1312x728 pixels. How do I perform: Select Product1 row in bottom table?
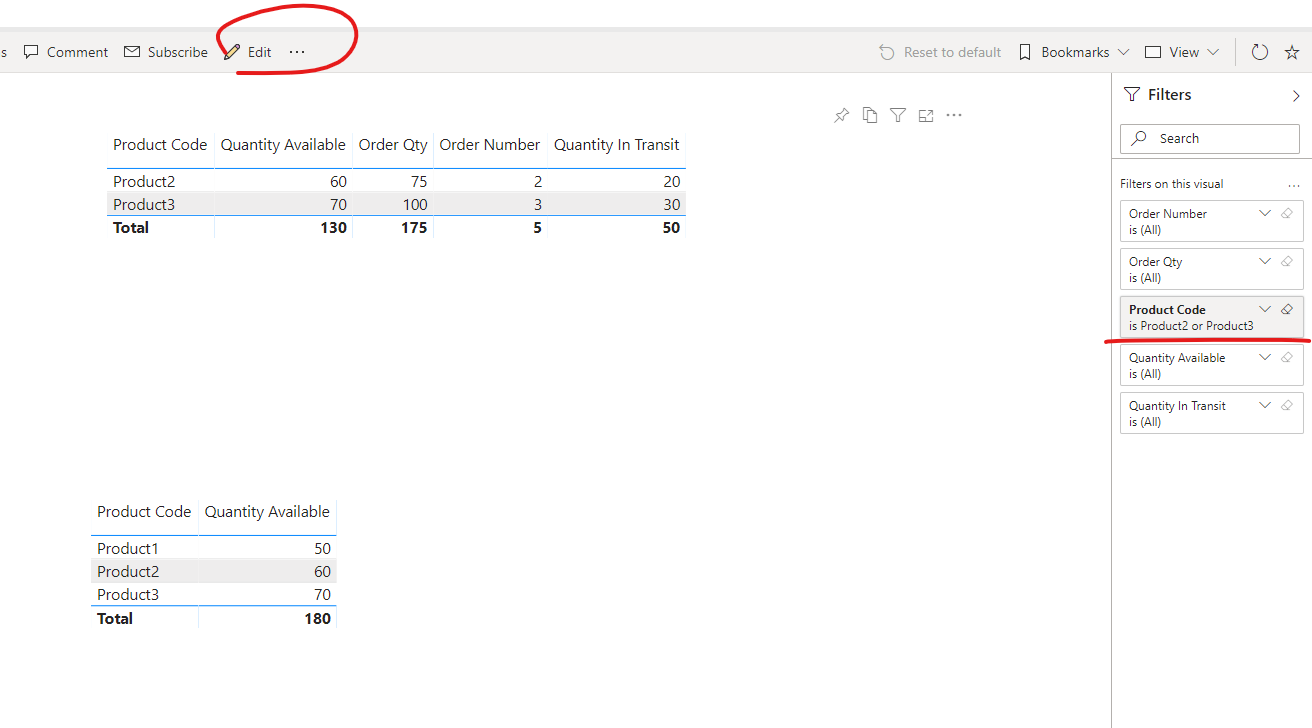(x=214, y=548)
